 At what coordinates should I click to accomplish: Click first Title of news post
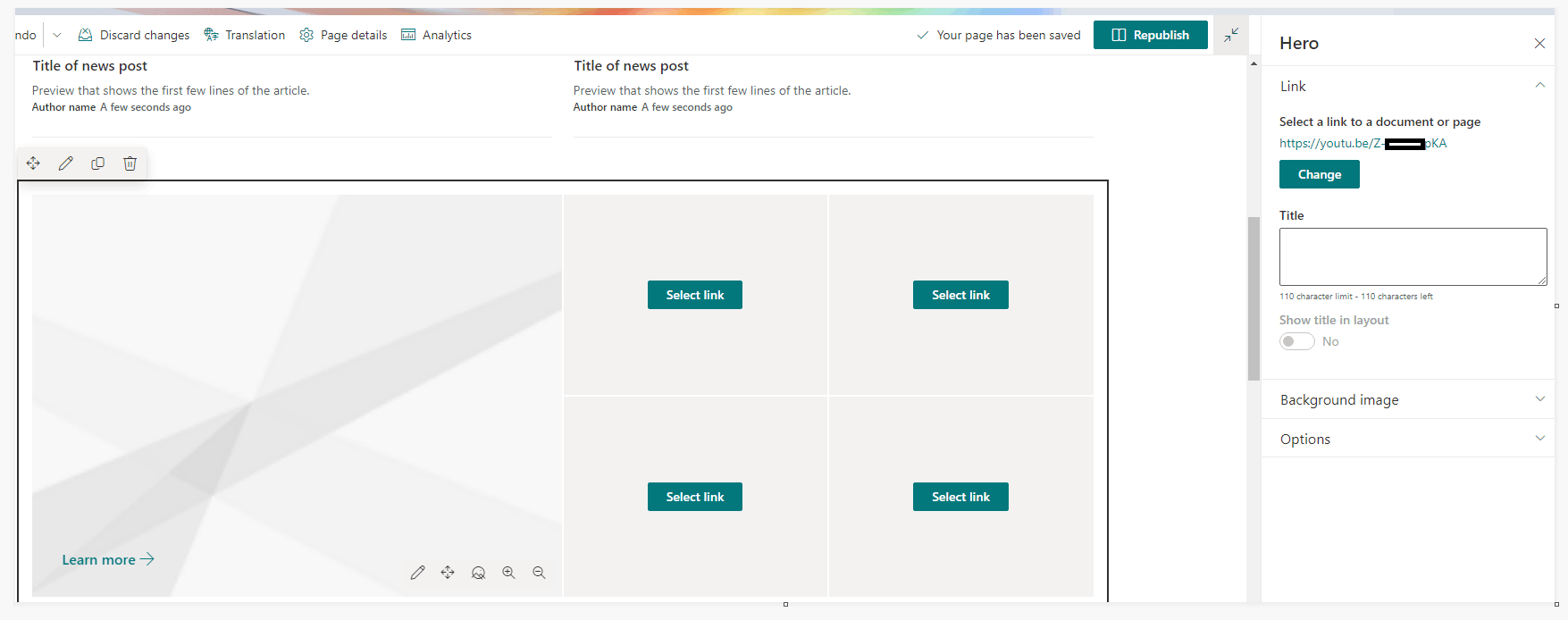tap(90, 65)
